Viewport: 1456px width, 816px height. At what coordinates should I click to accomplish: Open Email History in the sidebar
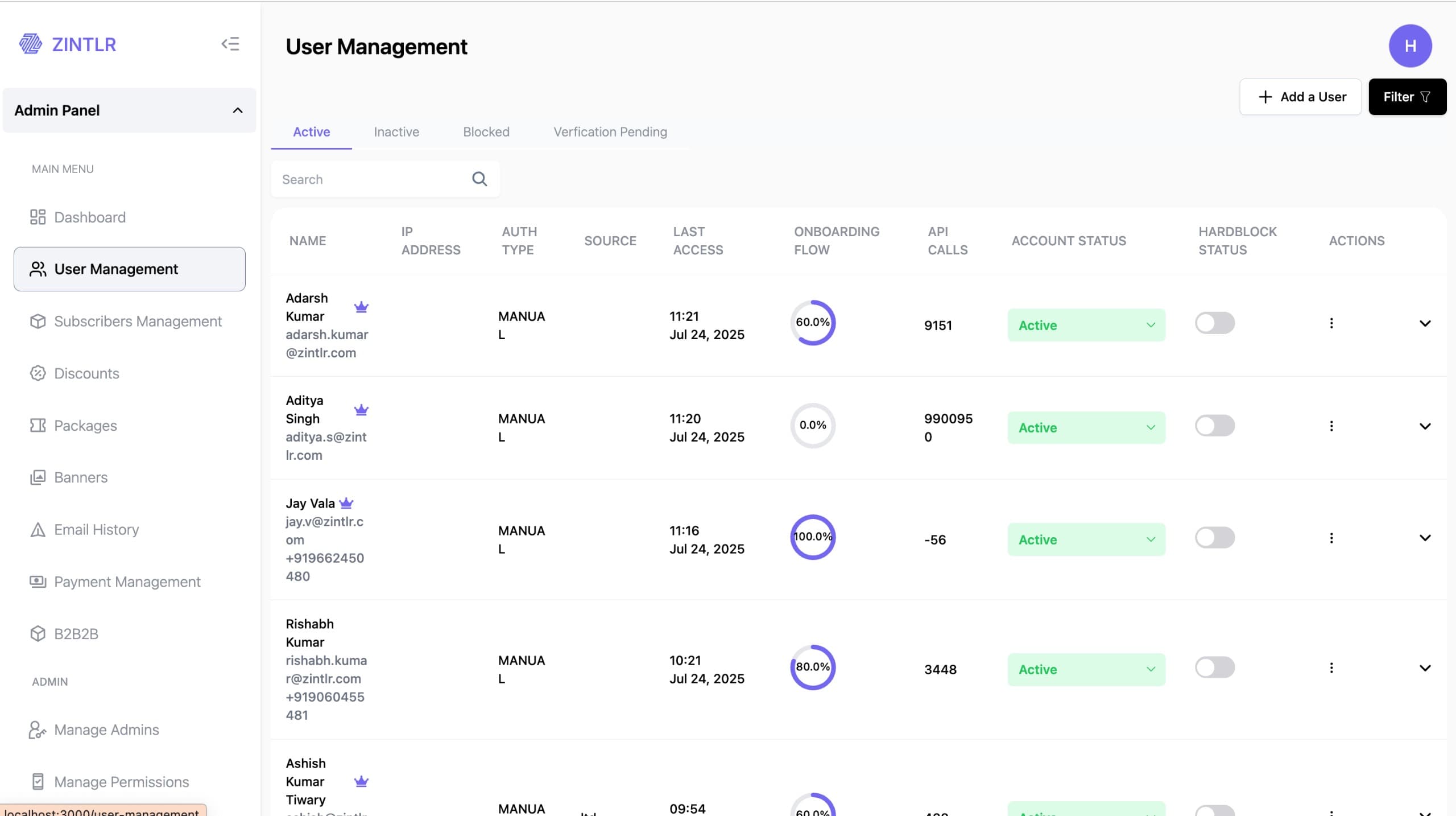click(x=96, y=529)
